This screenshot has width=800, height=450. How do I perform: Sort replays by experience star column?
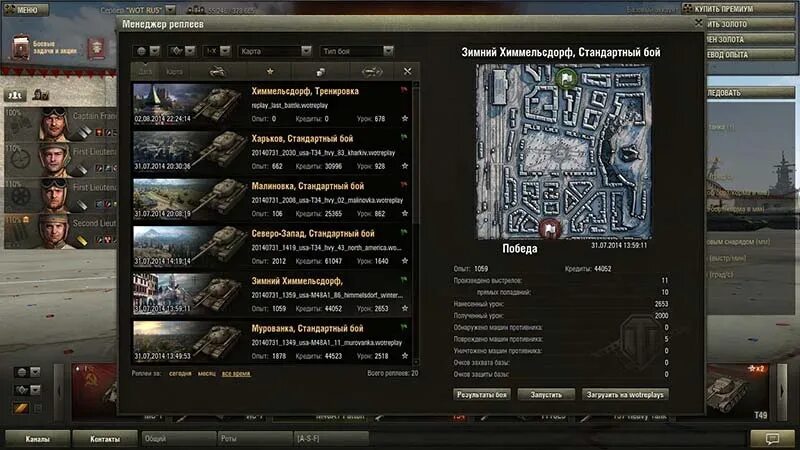coord(270,72)
